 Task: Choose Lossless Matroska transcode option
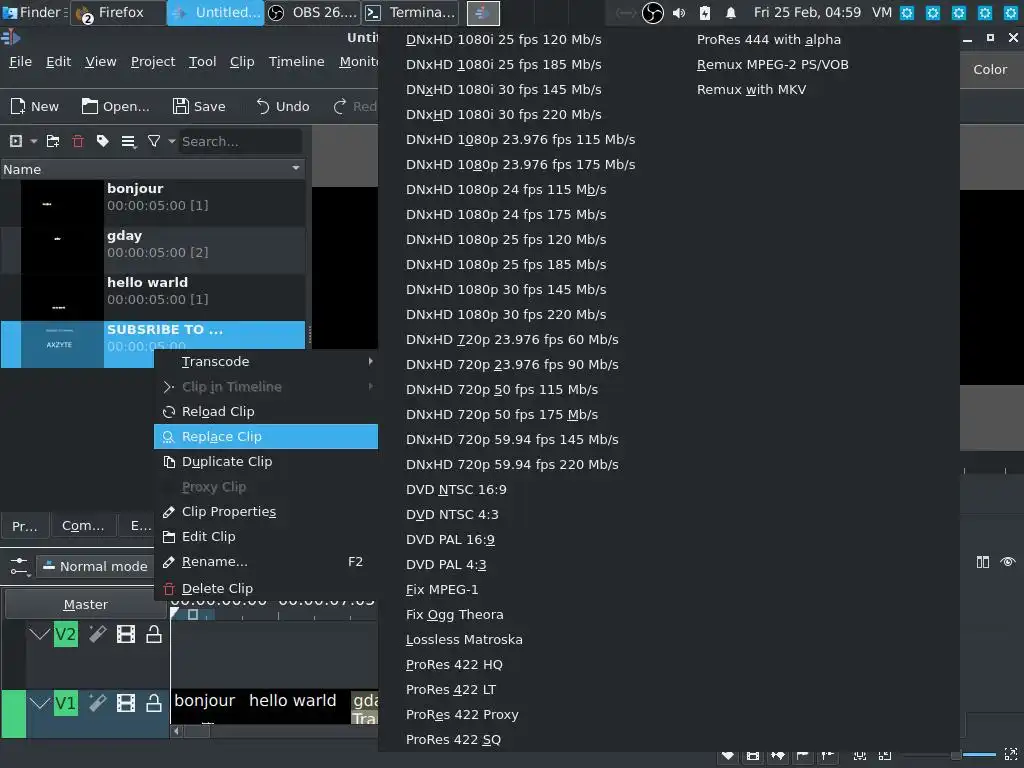(464, 639)
